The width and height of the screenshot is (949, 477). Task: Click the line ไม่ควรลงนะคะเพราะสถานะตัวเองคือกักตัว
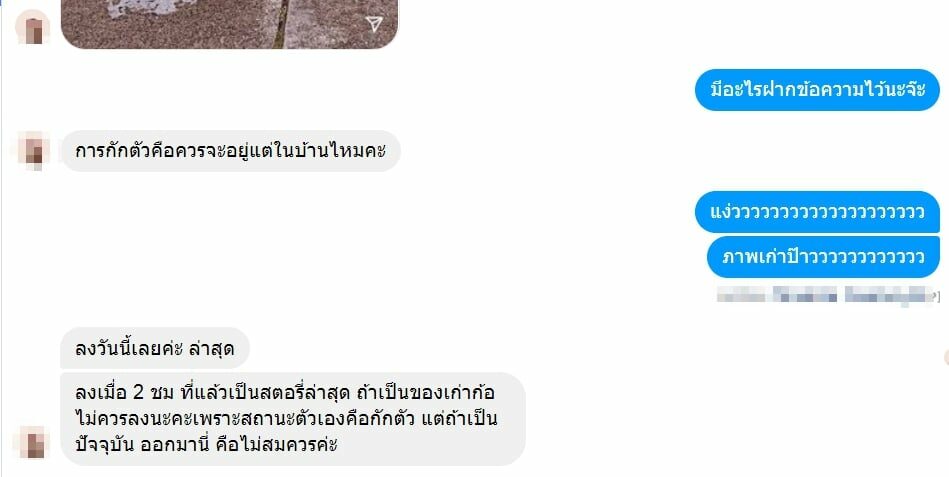tap(245, 419)
